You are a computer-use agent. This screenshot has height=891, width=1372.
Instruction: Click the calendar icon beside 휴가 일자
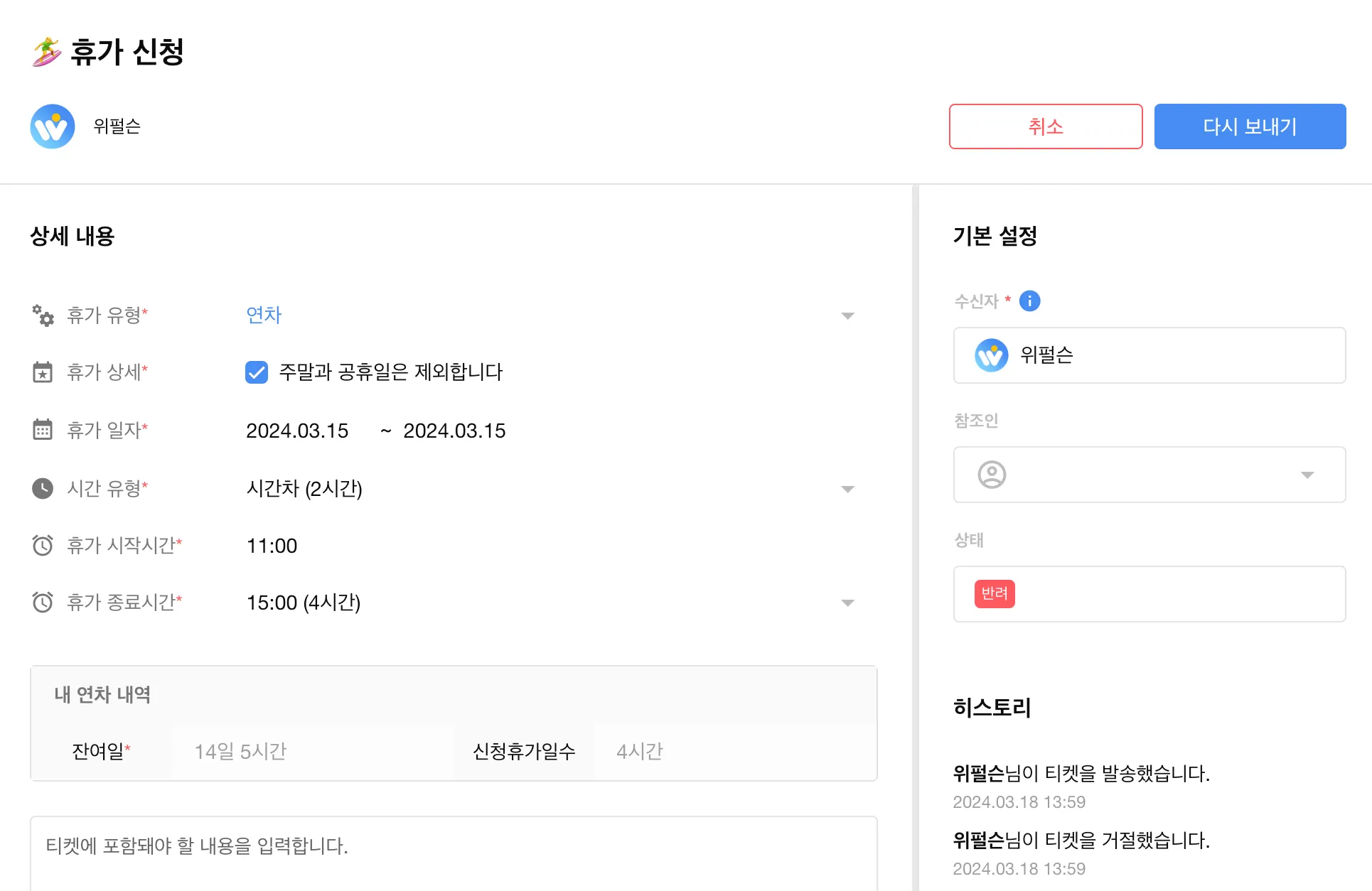(43, 430)
